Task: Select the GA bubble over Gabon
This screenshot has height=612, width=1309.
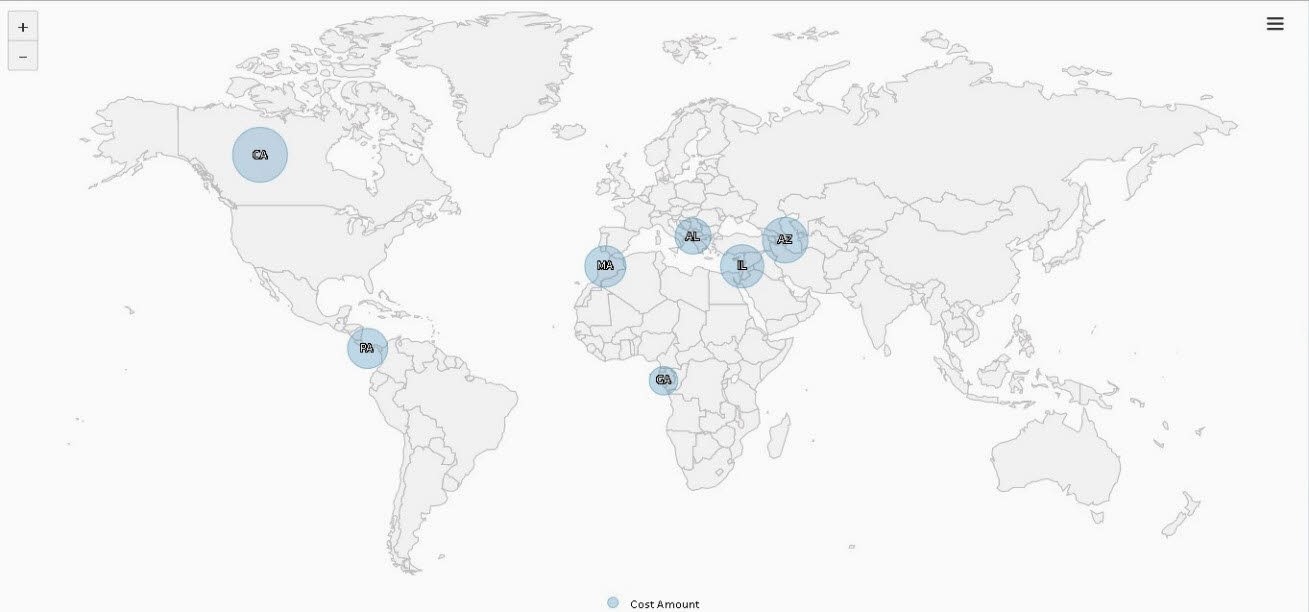Action: 663,380
